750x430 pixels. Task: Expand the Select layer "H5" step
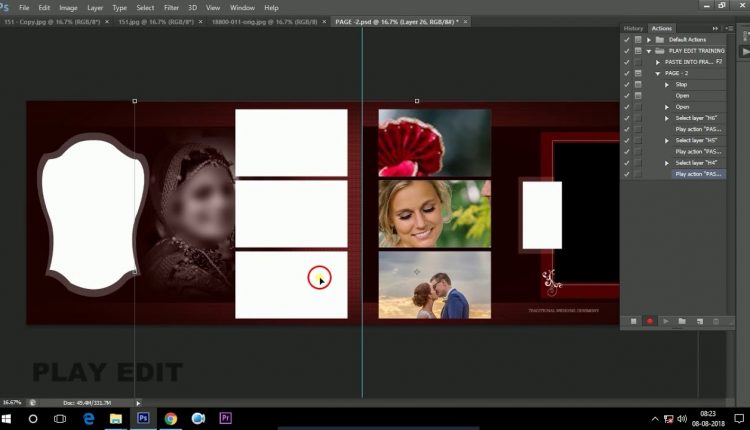click(x=667, y=141)
